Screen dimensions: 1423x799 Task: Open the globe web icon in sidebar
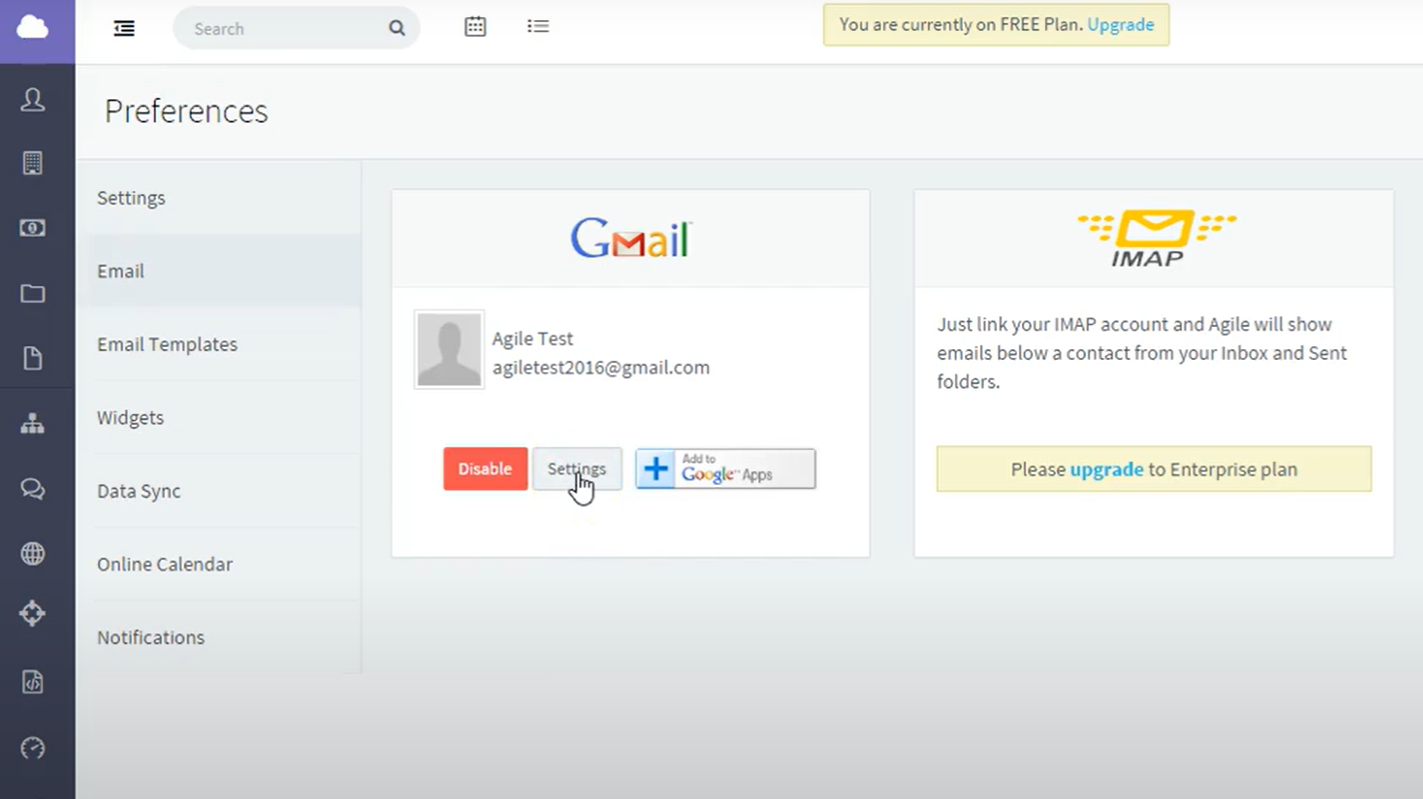pyautogui.click(x=33, y=553)
